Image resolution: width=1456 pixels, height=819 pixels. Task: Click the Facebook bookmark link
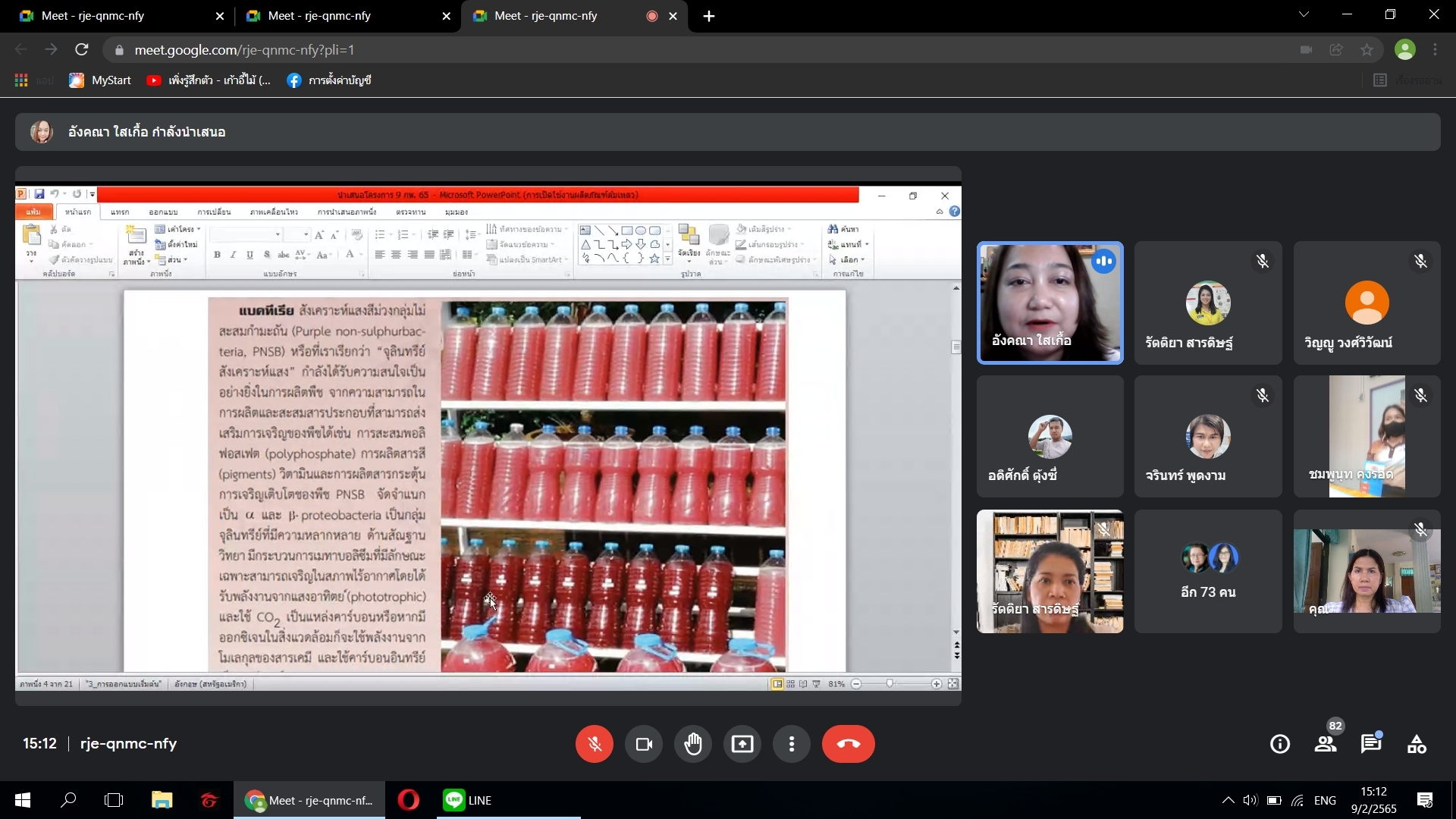329,80
